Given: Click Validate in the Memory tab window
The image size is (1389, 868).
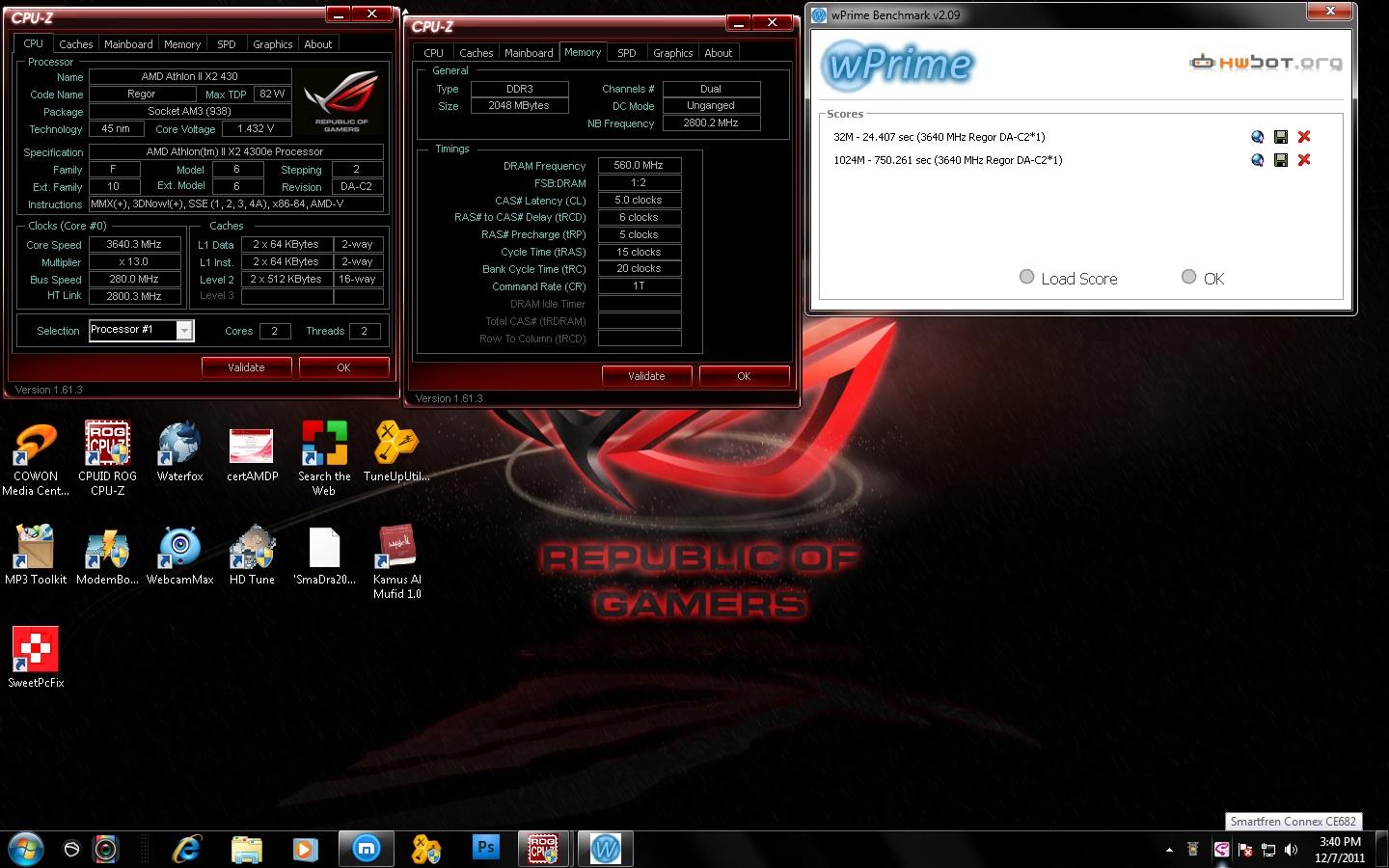Looking at the screenshot, I should [646, 376].
